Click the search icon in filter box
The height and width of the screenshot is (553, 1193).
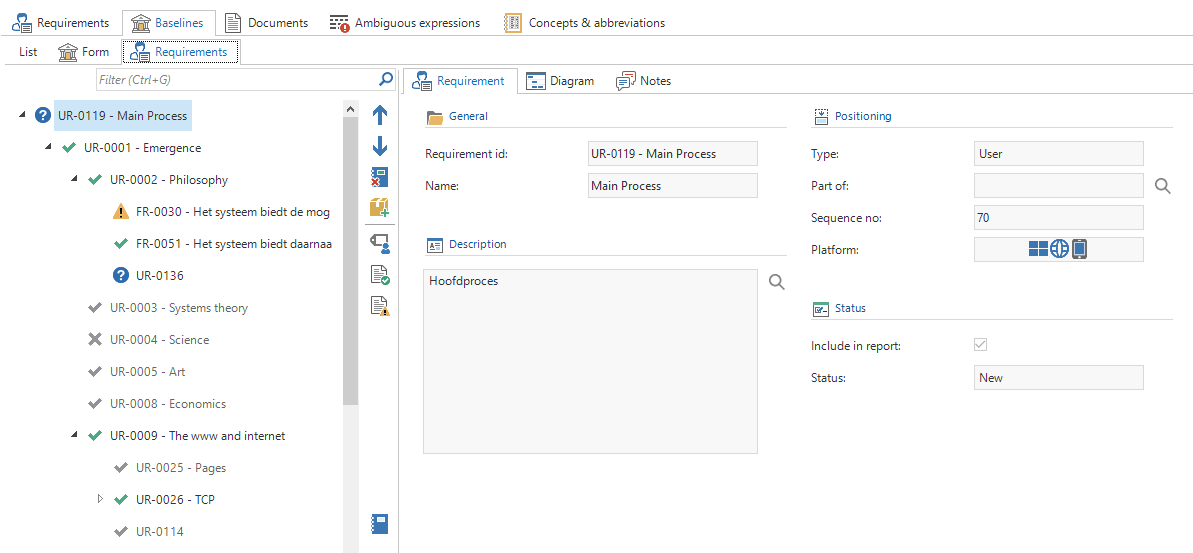tap(386, 79)
